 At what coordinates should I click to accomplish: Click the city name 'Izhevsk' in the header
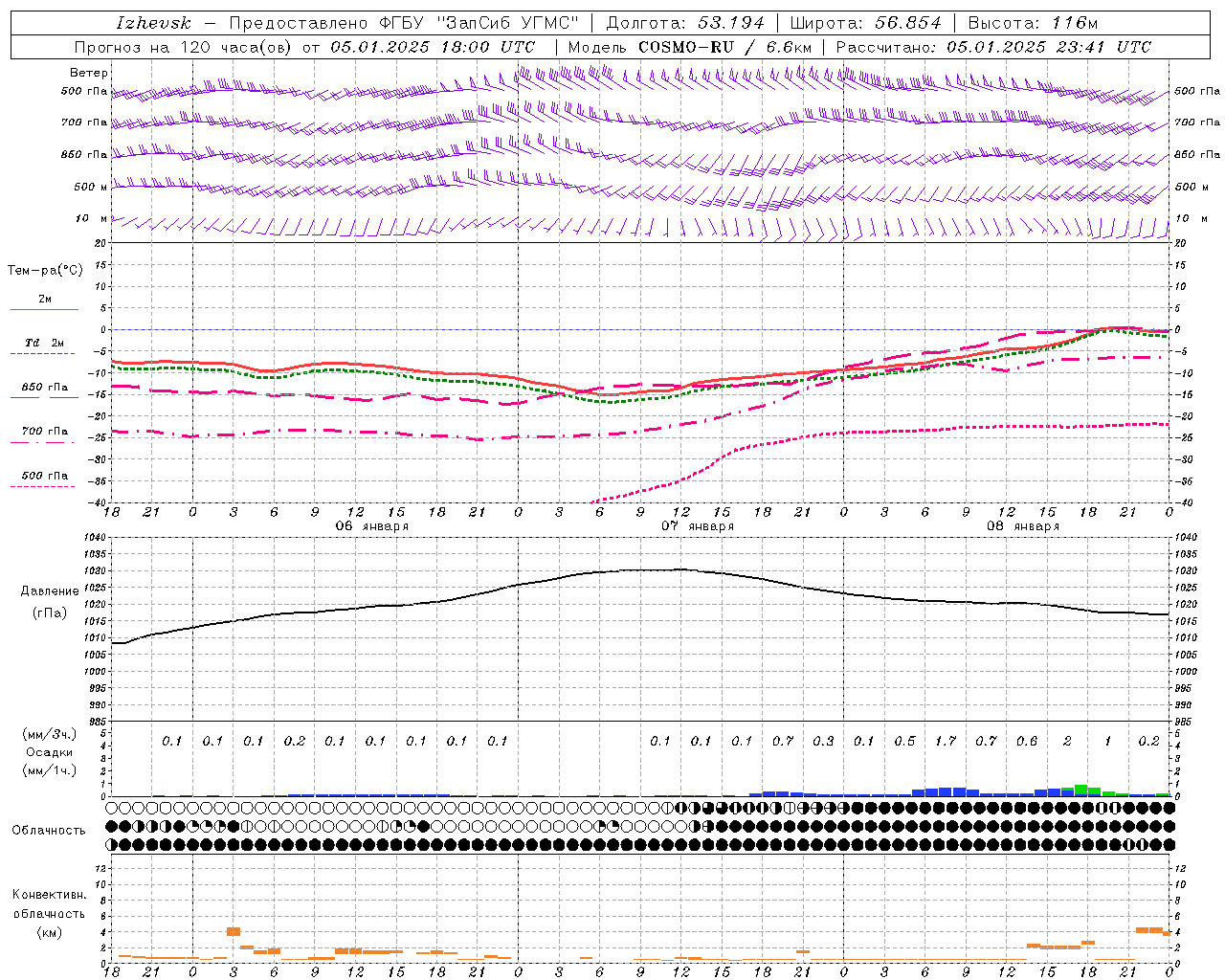154,23
